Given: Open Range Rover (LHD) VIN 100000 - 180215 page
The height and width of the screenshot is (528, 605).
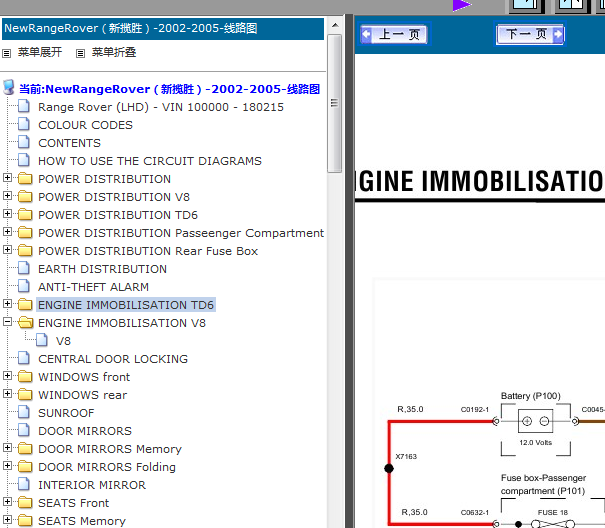Looking at the screenshot, I should click(161, 107).
